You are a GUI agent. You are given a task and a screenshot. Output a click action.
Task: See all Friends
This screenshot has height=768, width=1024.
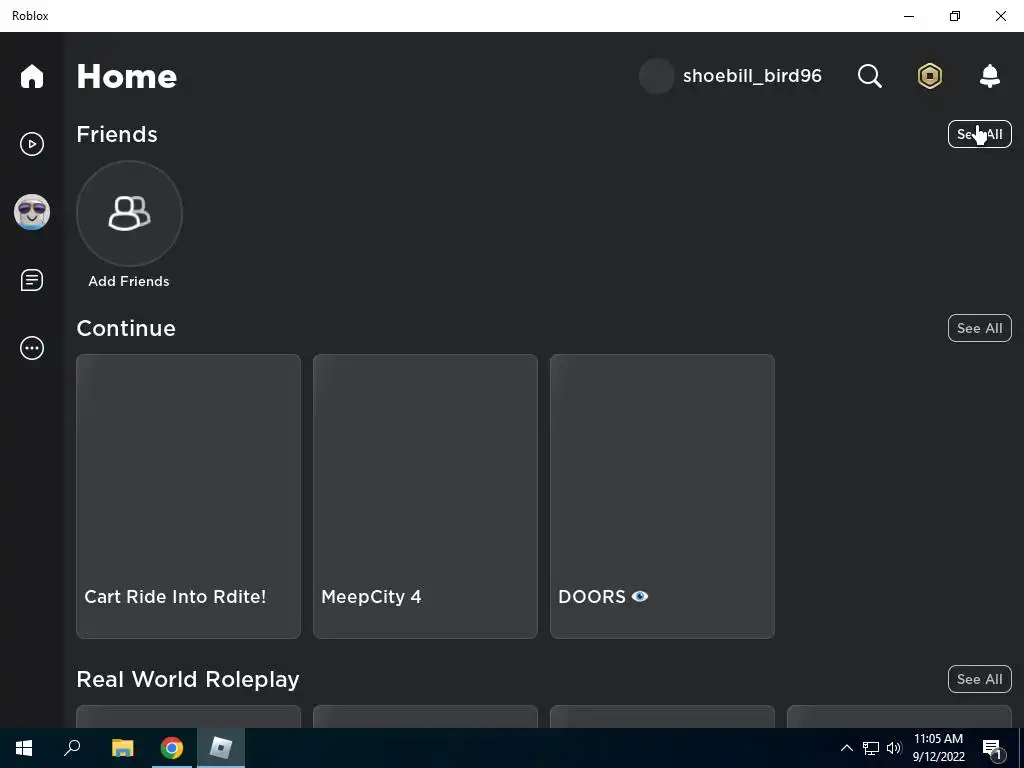click(x=980, y=134)
